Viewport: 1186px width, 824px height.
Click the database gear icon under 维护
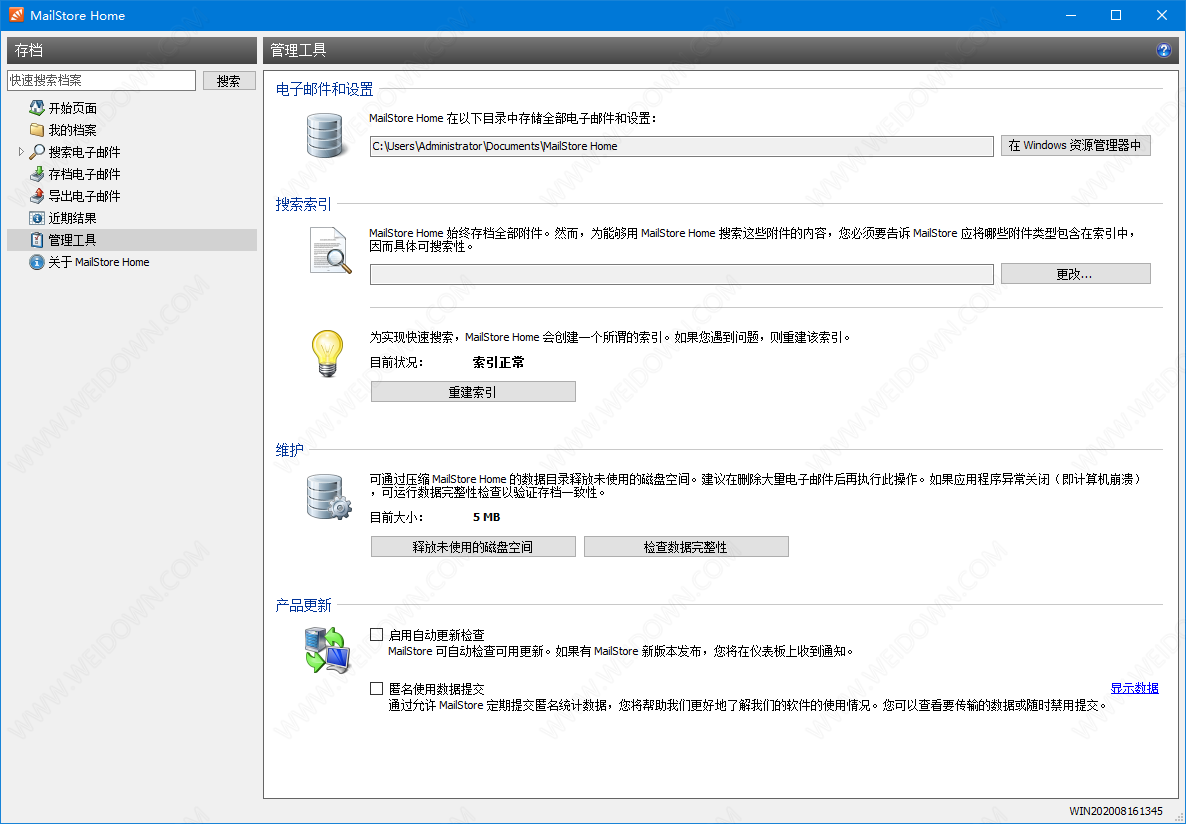[x=329, y=497]
